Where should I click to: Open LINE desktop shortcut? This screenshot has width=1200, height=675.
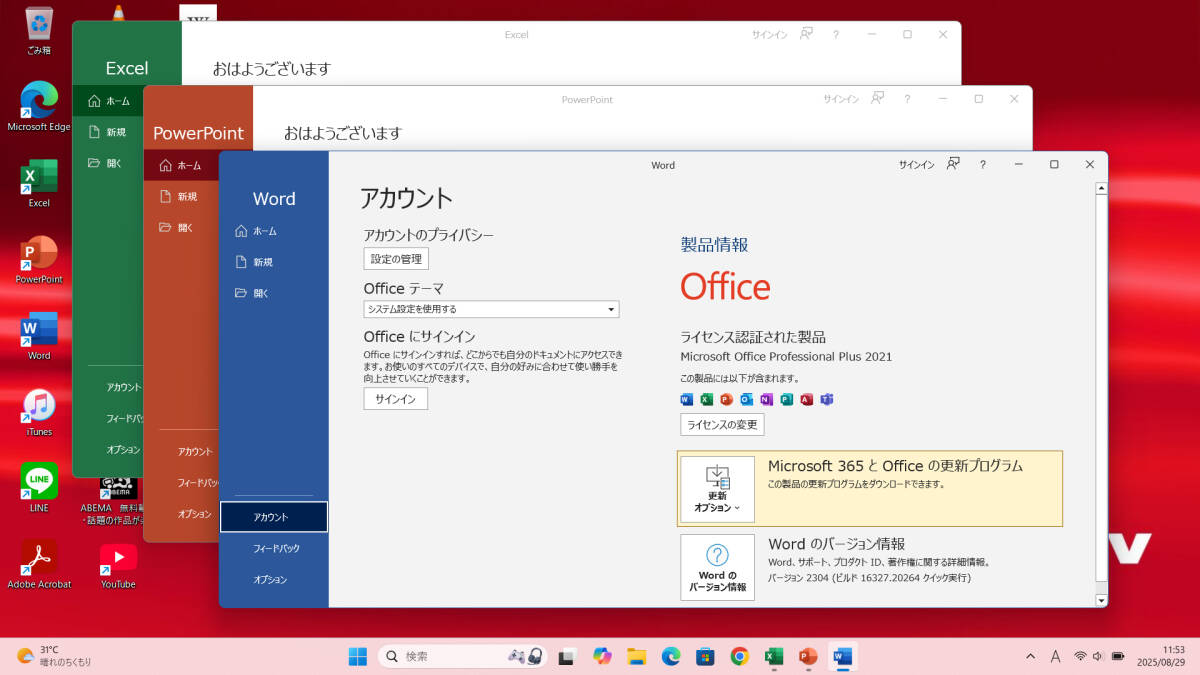39,488
